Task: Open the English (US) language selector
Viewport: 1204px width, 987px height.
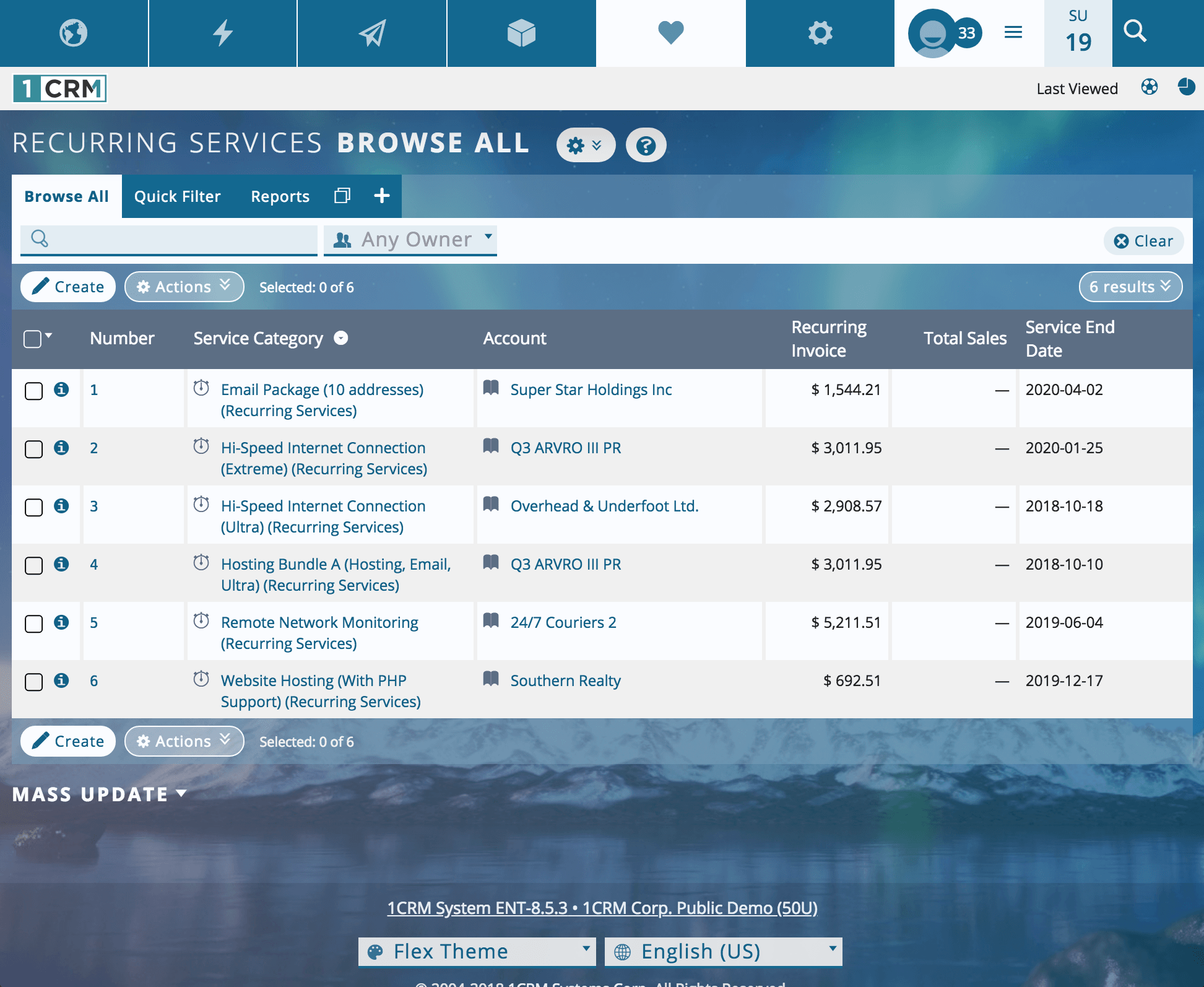Action: 723,952
